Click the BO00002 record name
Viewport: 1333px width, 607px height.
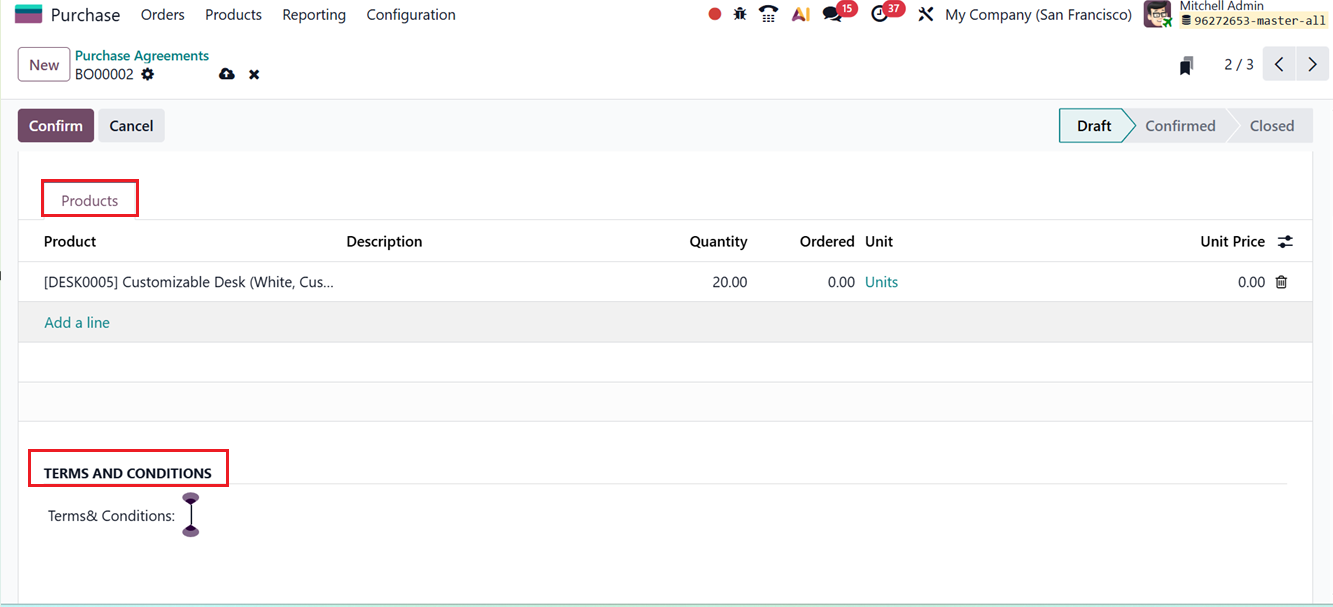104,74
